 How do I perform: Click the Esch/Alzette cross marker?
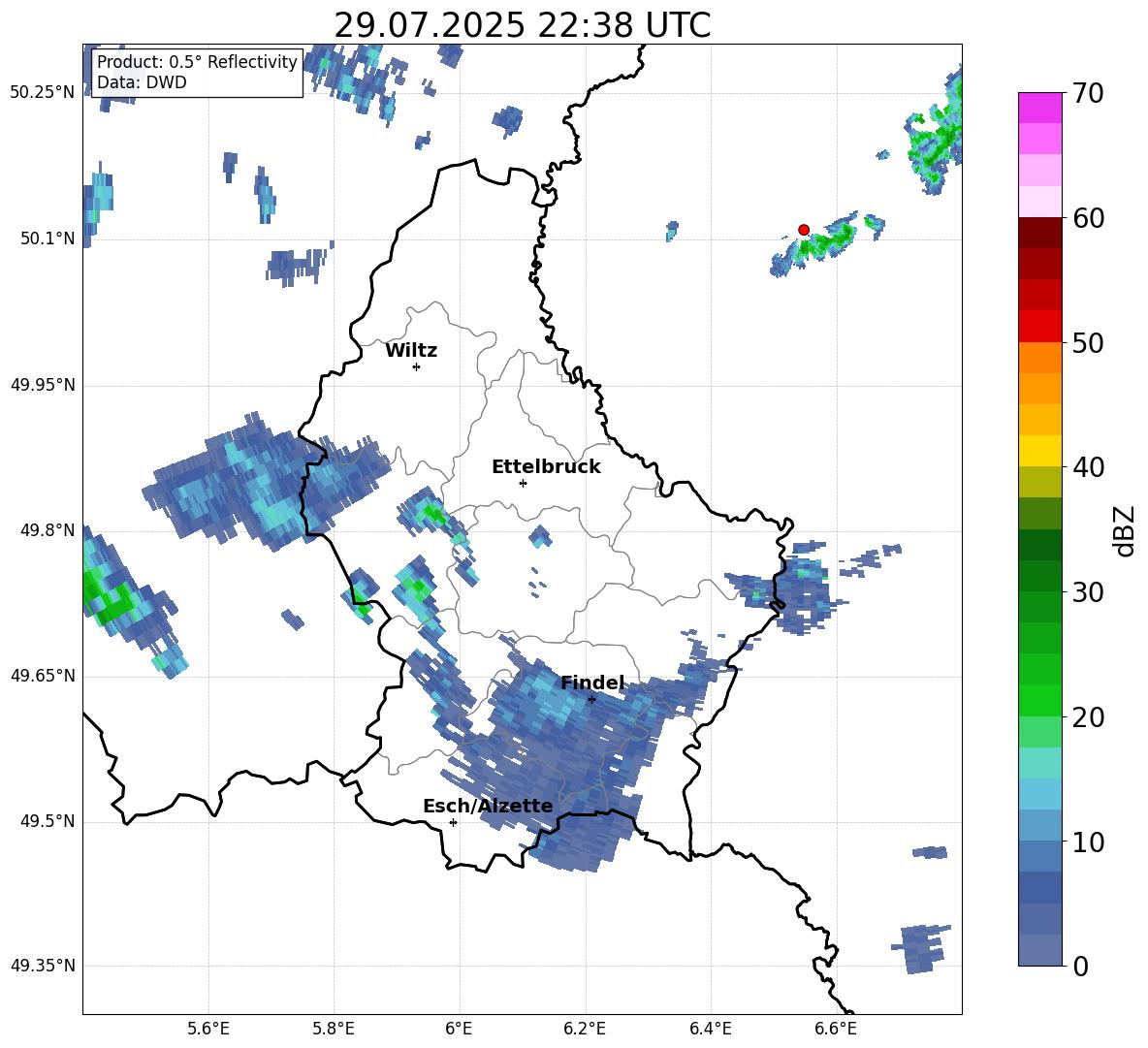pyautogui.click(x=453, y=822)
